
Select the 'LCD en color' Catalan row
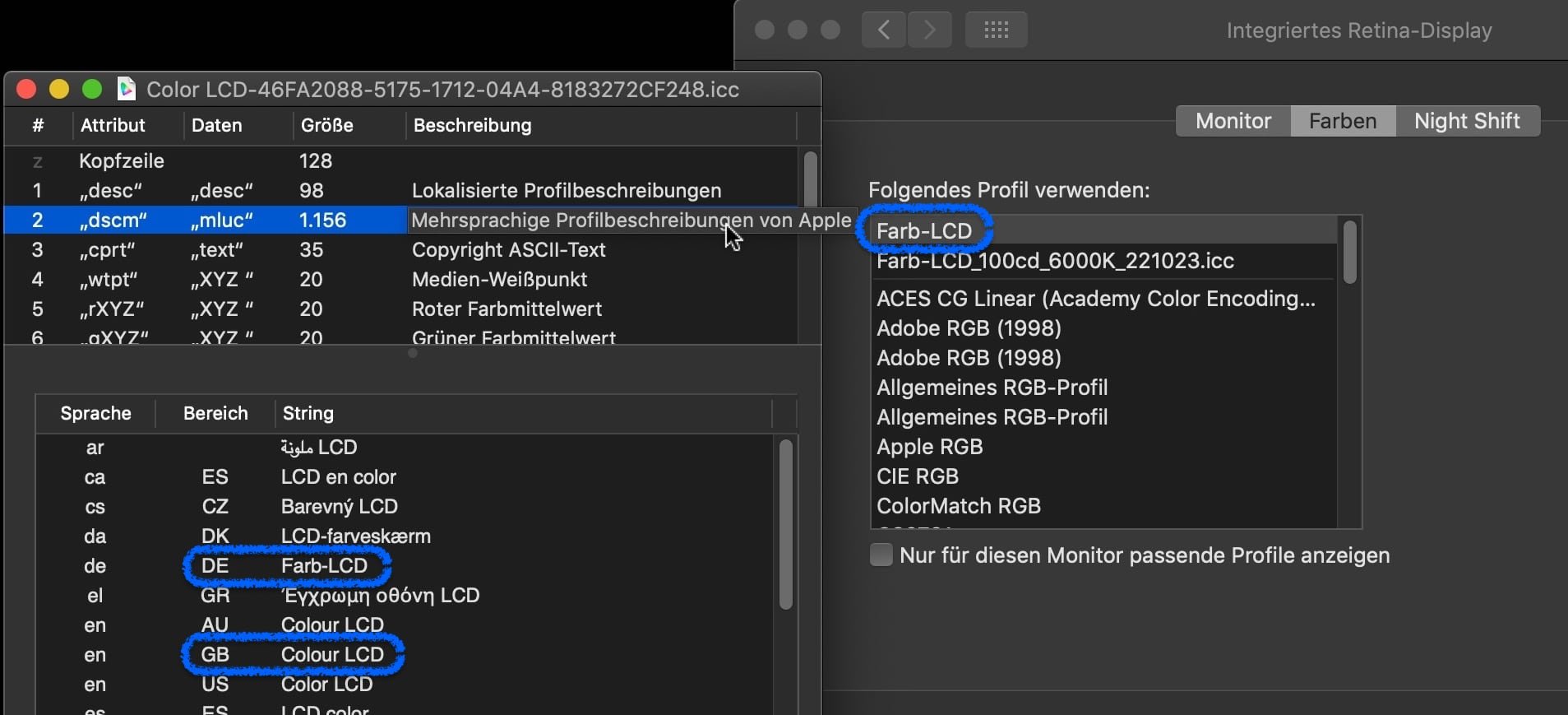(405, 477)
